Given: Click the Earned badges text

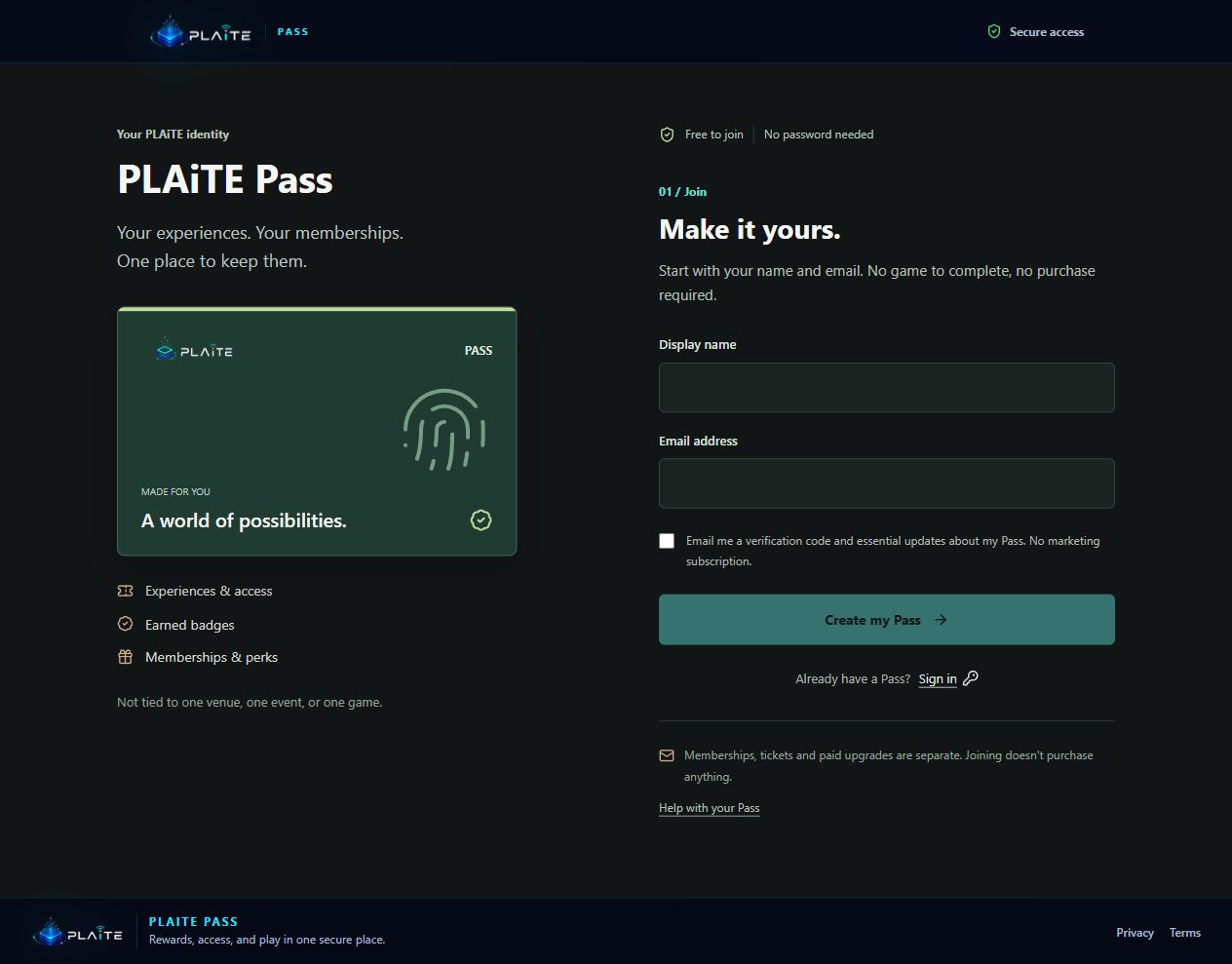Looking at the screenshot, I should click(x=190, y=625).
